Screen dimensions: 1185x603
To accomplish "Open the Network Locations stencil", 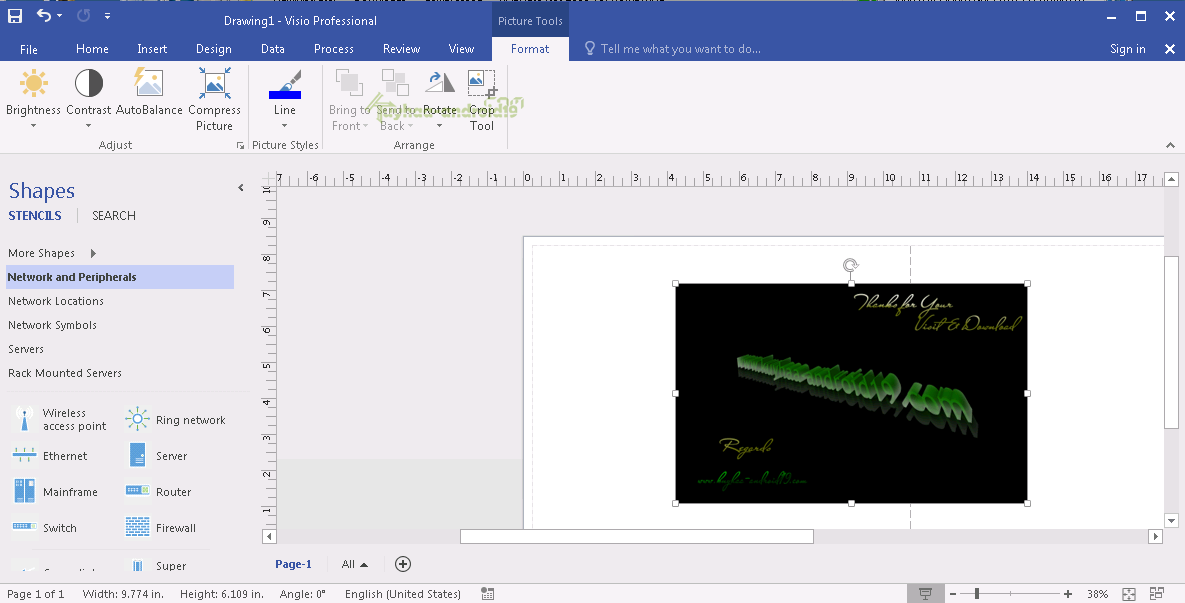I will point(56,301).
